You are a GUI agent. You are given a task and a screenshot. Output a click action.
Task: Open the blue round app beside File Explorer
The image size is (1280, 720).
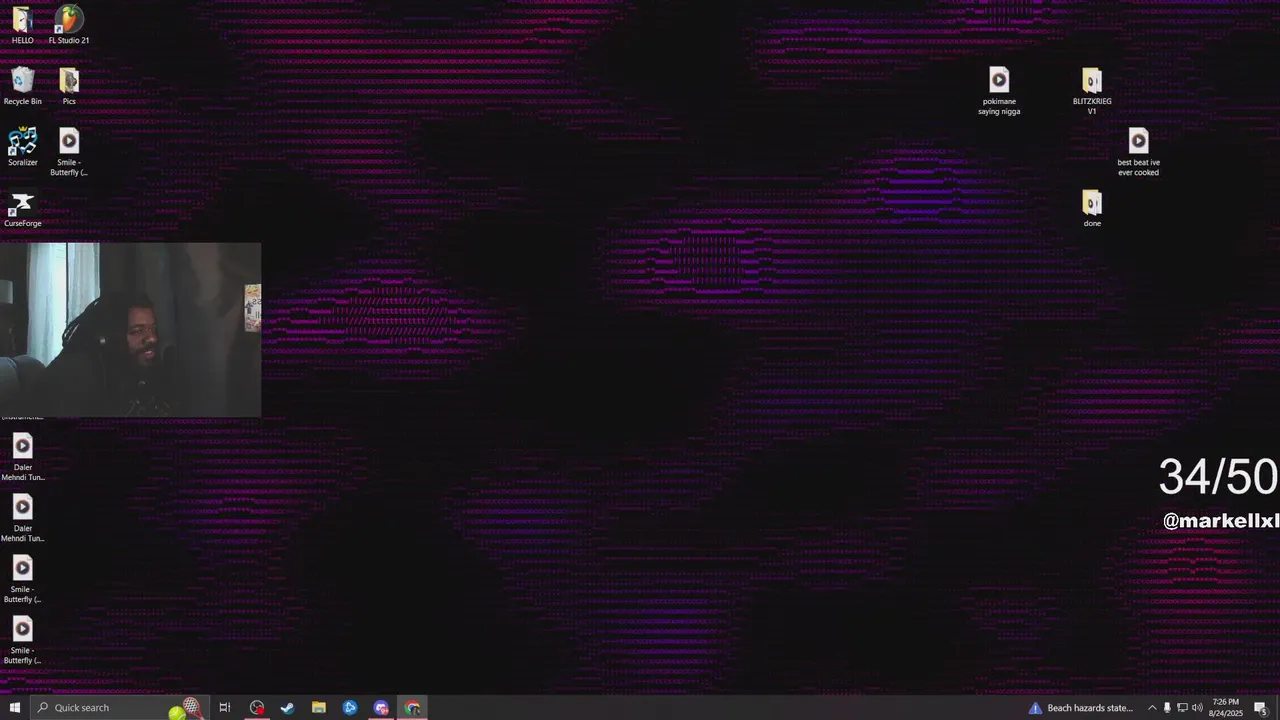350,707
